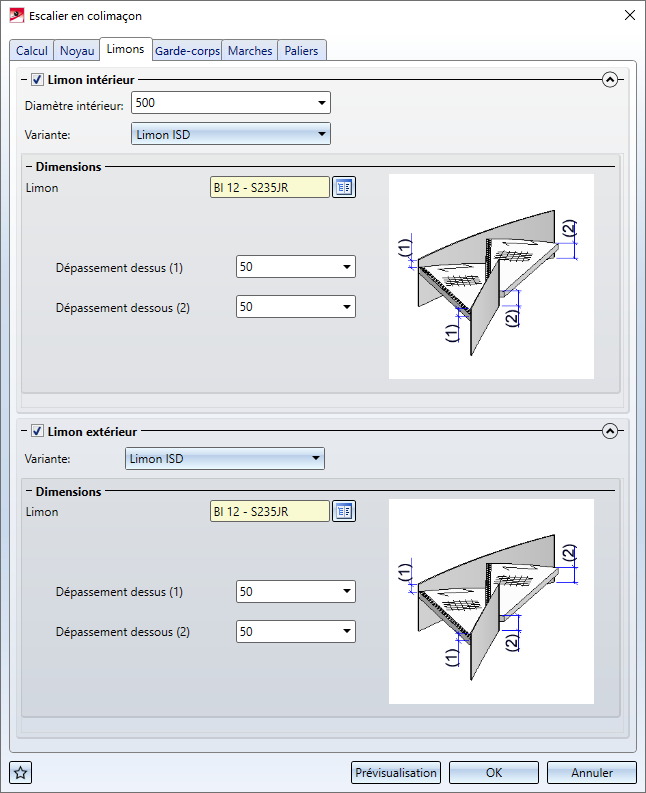Viewport: 646px width, 793px height.
Task: Click the application icon in title bar
Action: 17,15
